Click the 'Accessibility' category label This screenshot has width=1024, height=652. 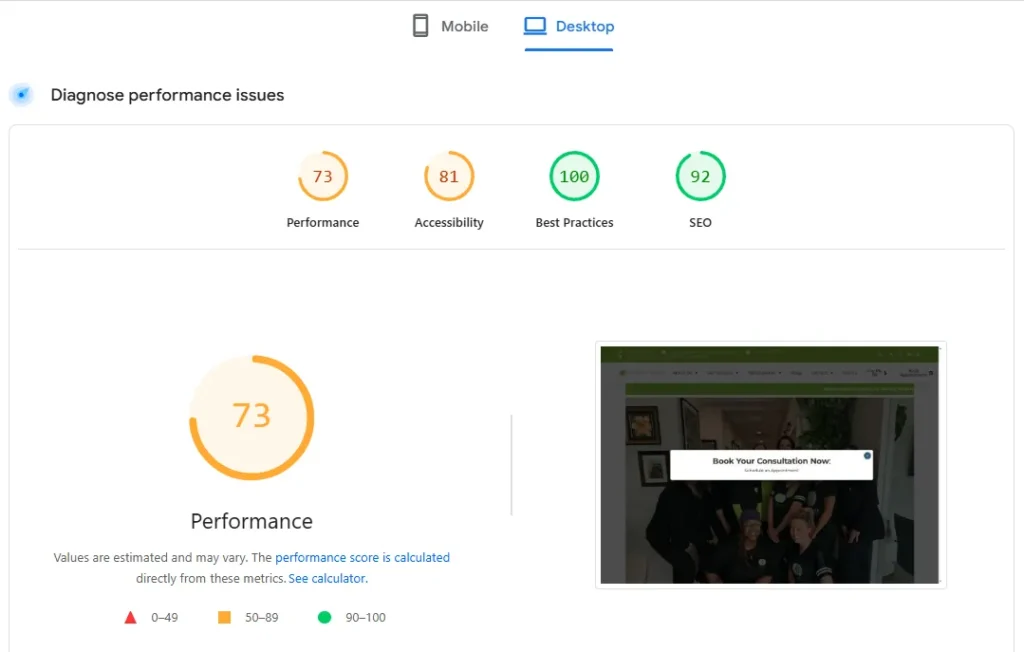449,223
